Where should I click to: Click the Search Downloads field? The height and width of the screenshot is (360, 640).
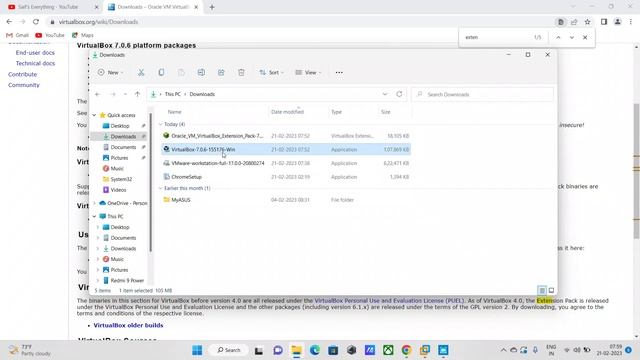482,94
